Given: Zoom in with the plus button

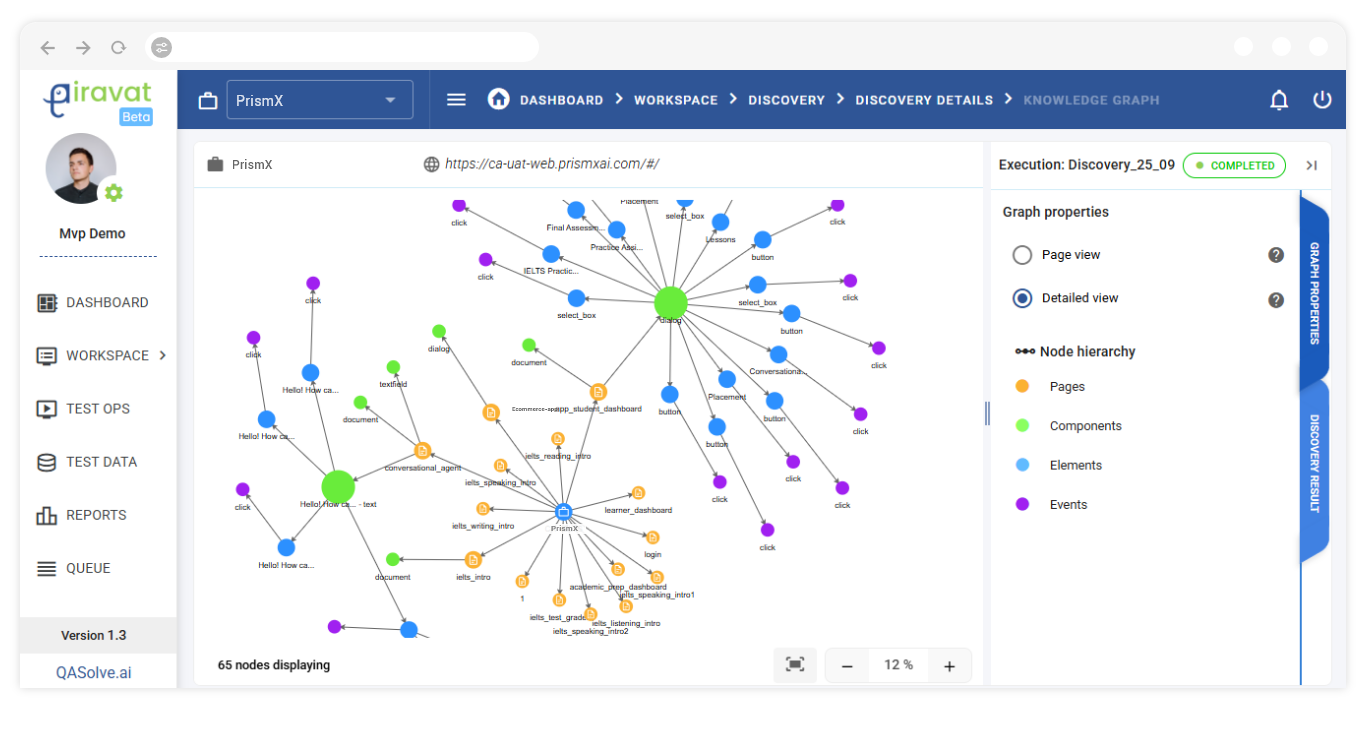Looking at the screenshot, I should coord(950,666).
